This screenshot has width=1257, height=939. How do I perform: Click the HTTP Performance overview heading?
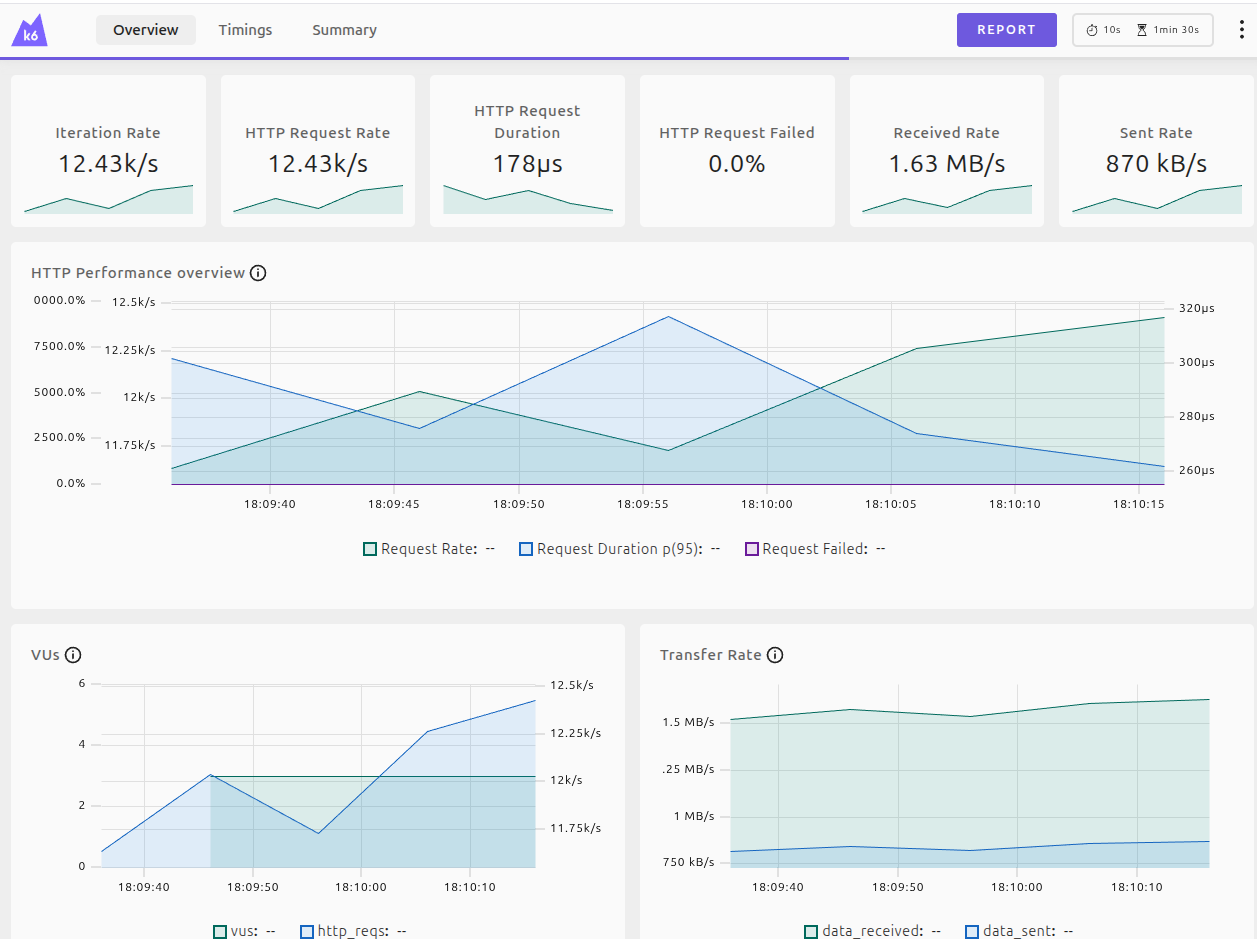[138, 273]
